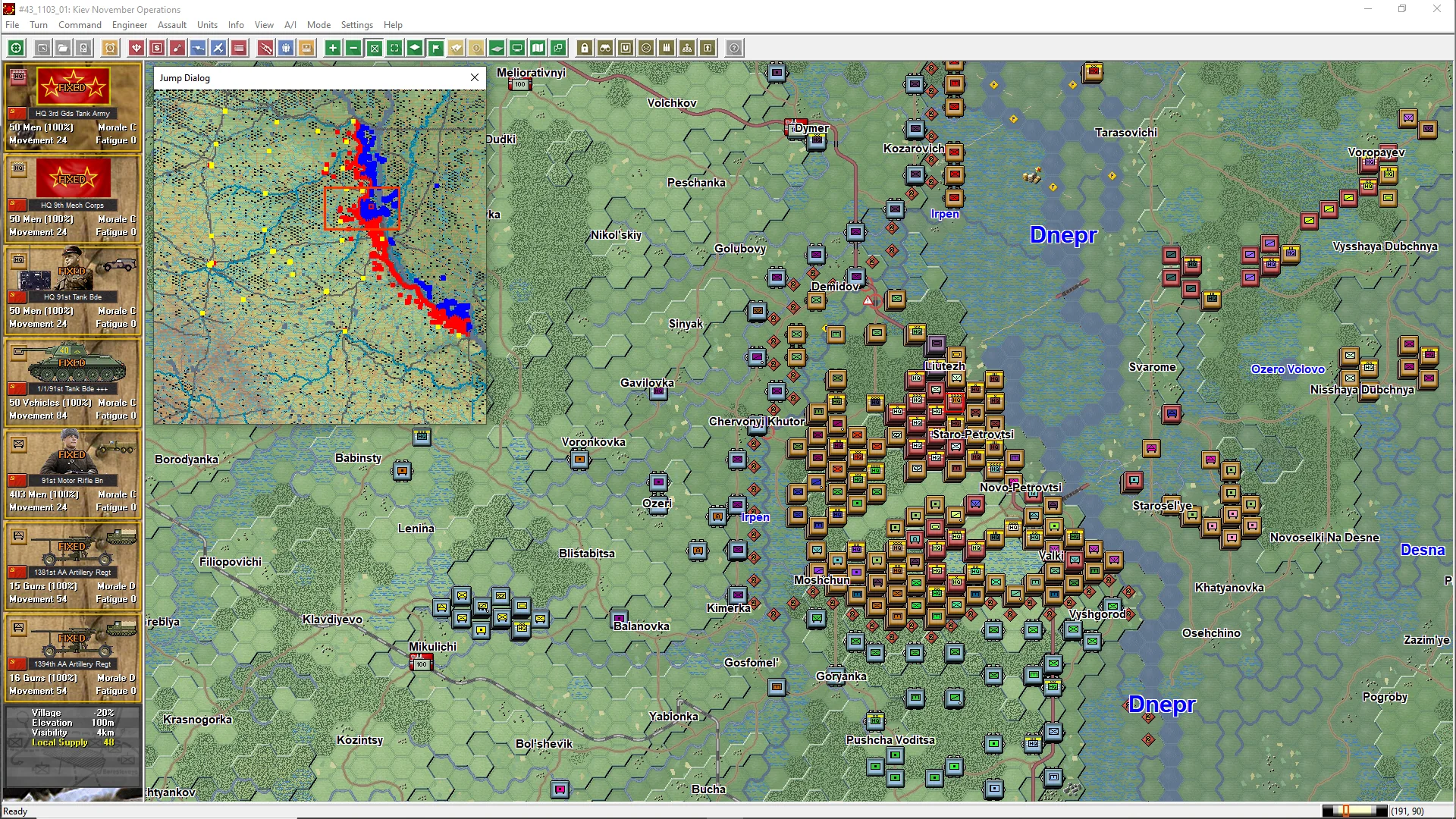
Task: Zoom out with the green minus icon
Action: 353,48
